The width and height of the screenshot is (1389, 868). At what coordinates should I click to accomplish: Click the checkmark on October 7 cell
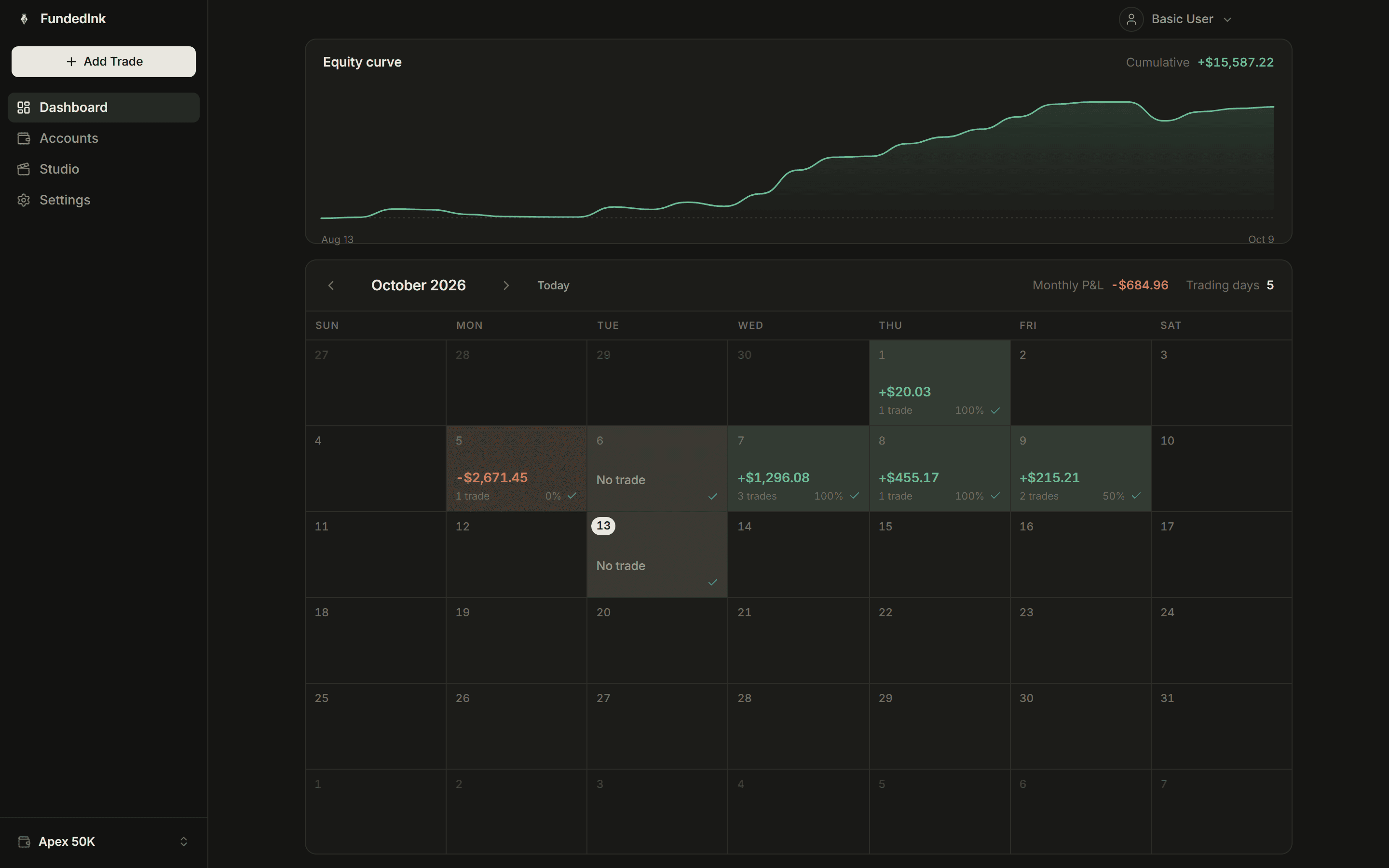click(x=854, y=496)
